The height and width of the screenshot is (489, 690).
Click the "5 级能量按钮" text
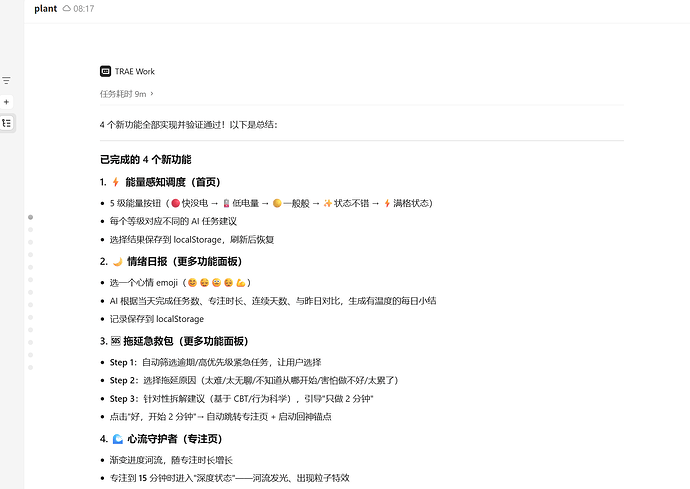coord(136,203)
